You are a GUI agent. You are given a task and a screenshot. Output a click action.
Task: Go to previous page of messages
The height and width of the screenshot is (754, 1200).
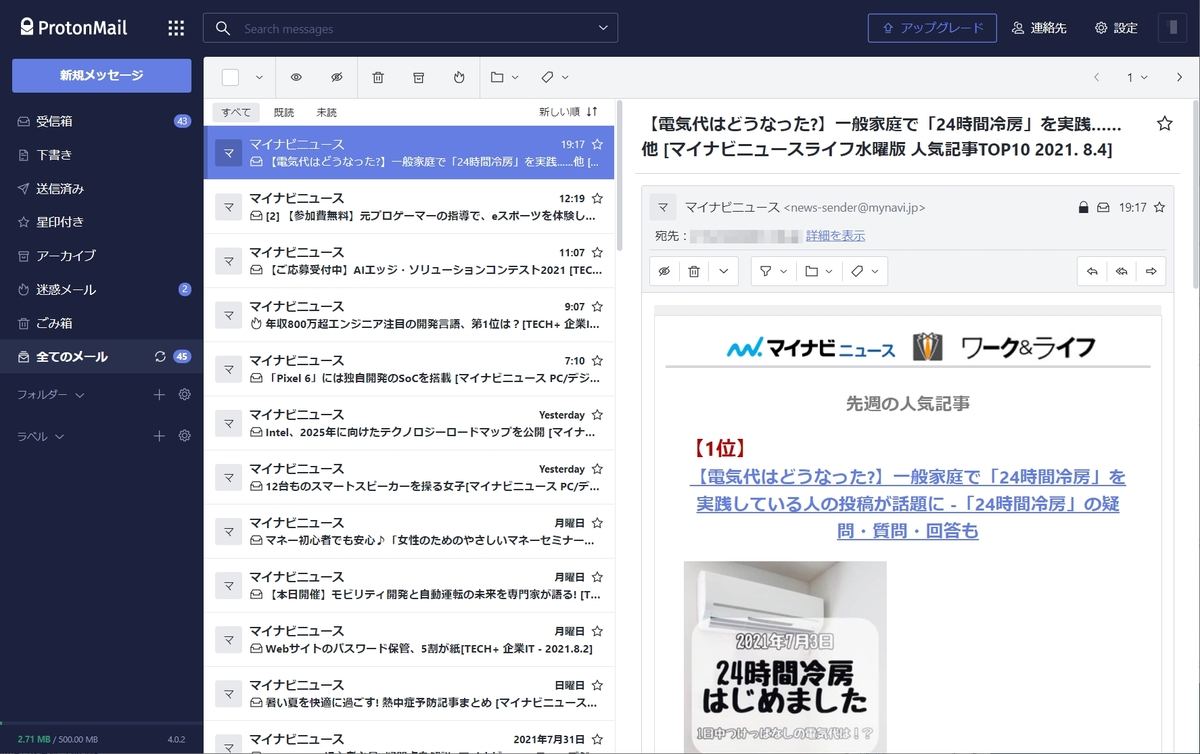pos(1097,77)
